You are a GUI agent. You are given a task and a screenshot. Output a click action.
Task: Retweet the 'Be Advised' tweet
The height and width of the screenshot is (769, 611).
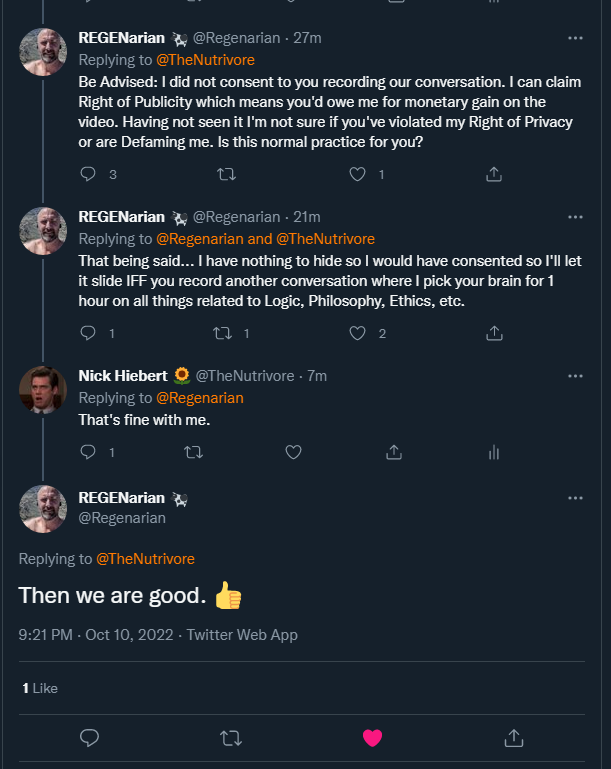point(226,174)
